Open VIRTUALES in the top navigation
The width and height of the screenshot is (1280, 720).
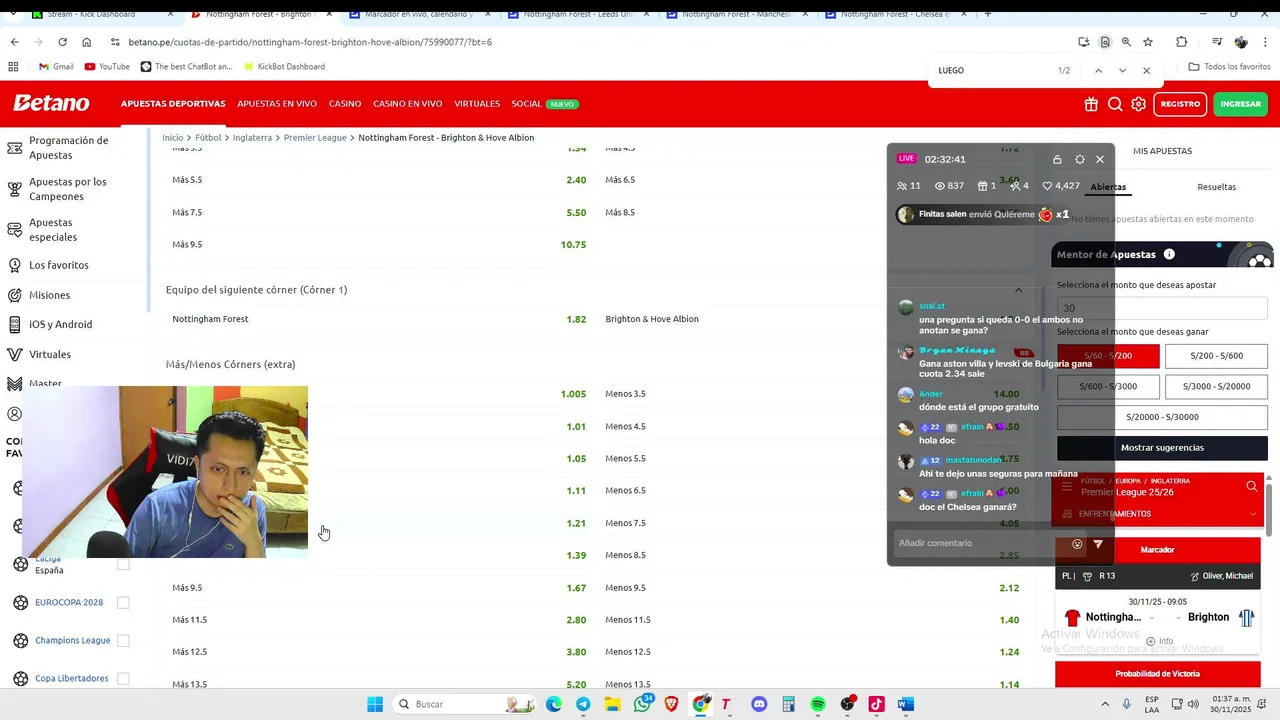point(477,104)
